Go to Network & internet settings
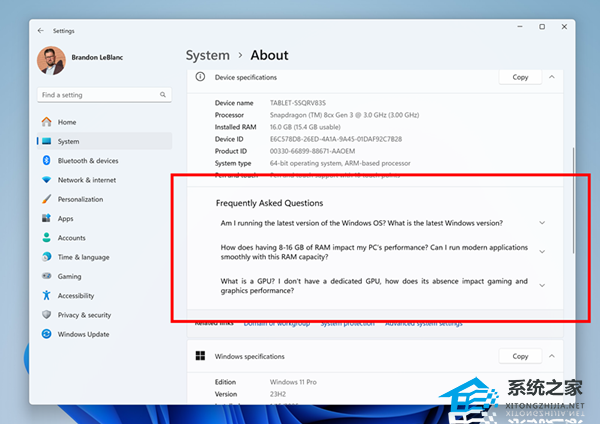 (x=104, y=180)
